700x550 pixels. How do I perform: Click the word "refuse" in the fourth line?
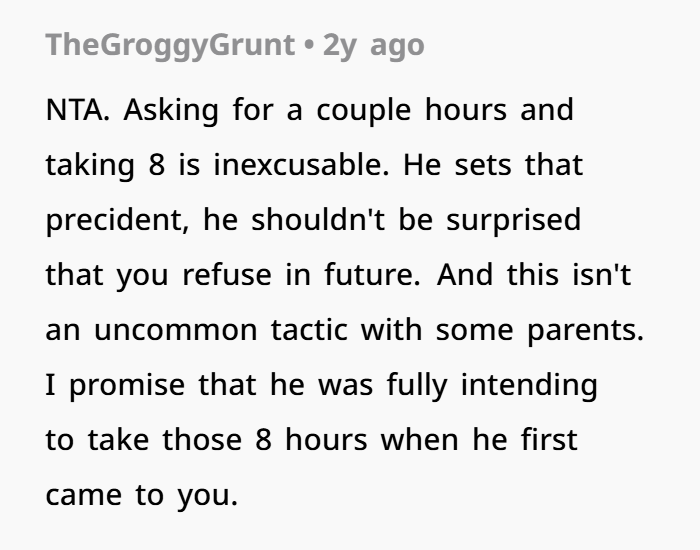click(x=227, y=275)
